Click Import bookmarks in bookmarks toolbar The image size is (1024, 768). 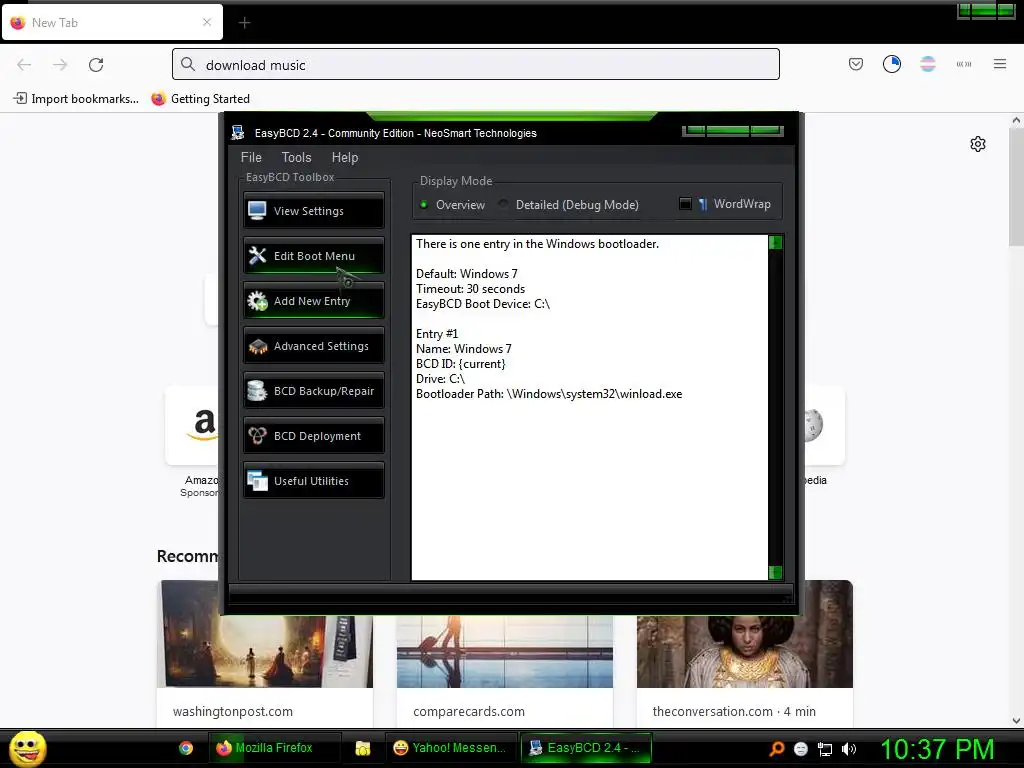[76, 99]
